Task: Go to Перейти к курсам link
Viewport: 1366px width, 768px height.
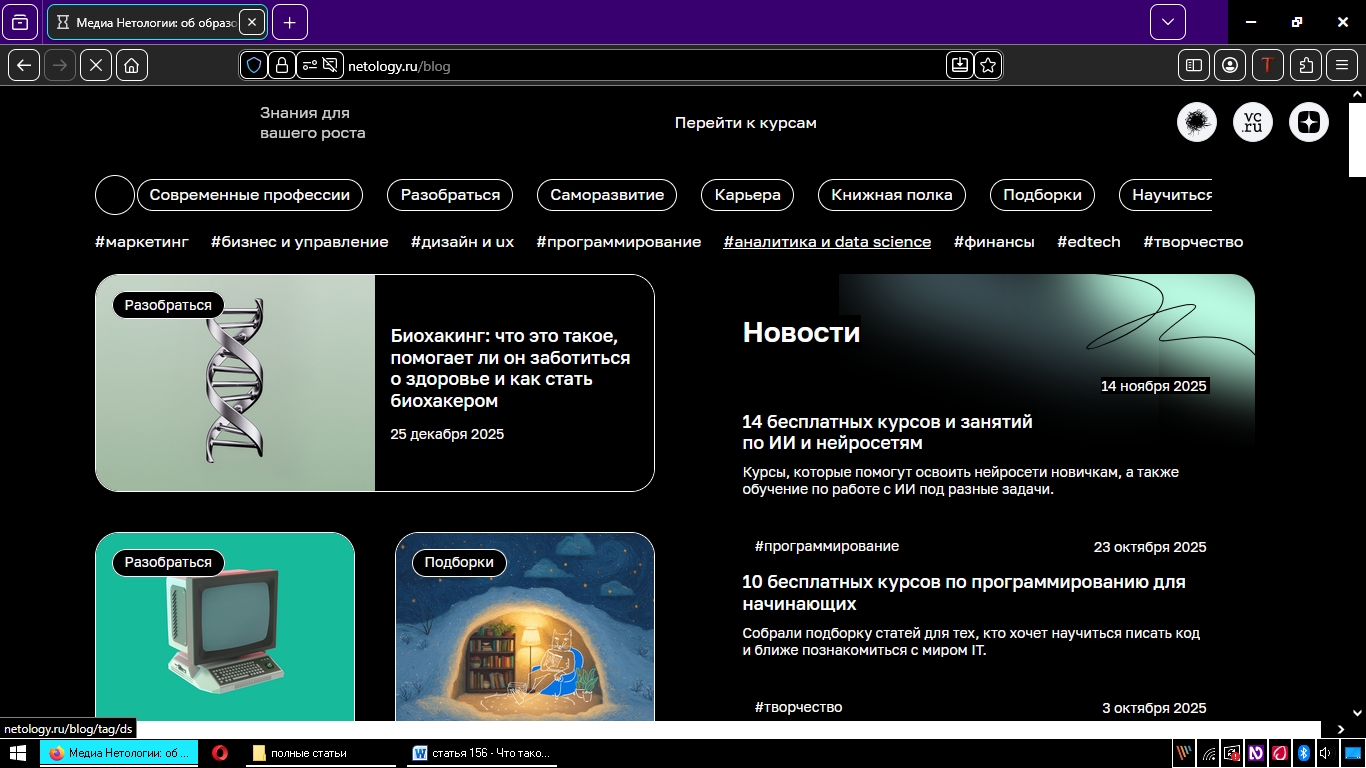Action: pyautogui.click(x=745, y=123)
